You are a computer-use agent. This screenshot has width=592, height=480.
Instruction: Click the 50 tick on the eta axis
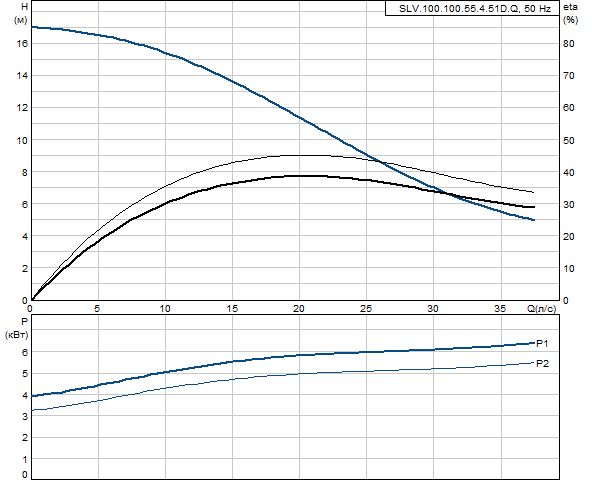click(x=569, y=140)
